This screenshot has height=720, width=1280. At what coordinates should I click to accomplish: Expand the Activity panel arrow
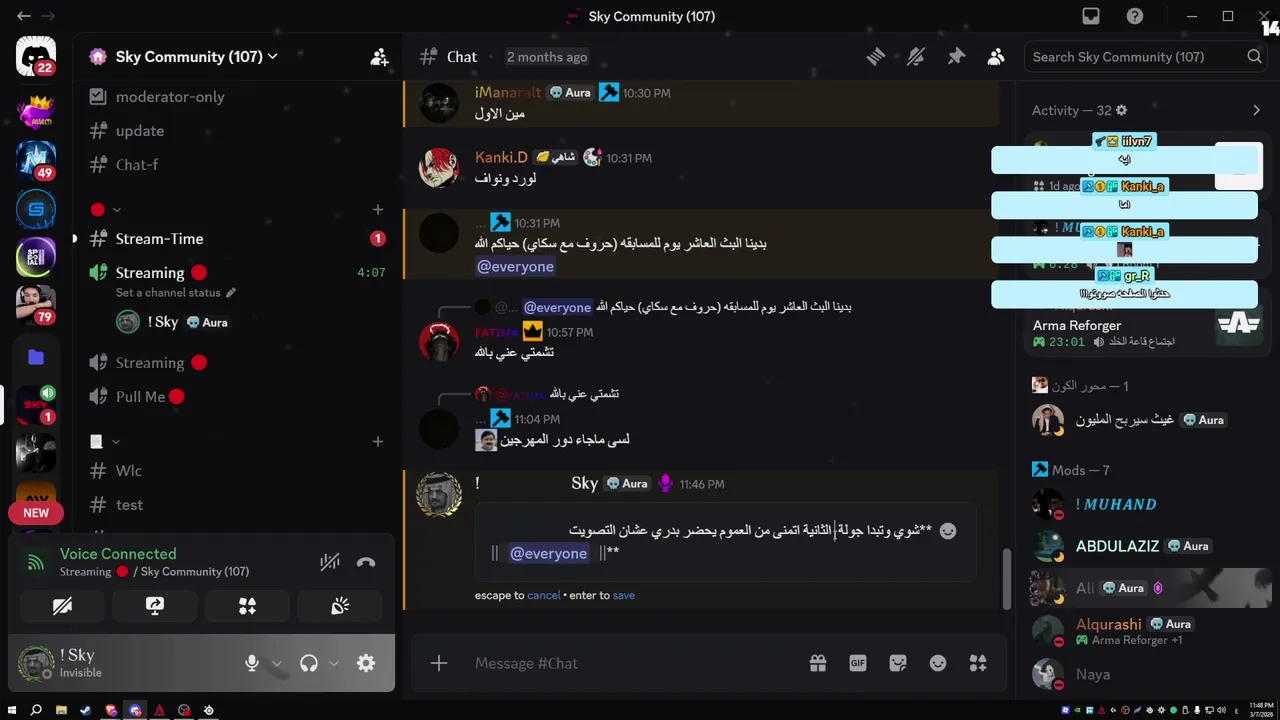[1256, 110]
